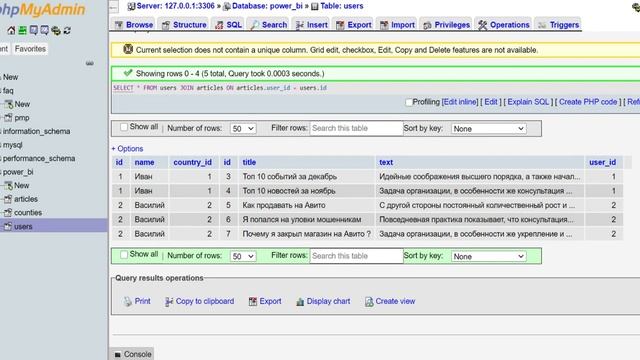Select the Favorites tab in sidebar

tap(30, 49)
